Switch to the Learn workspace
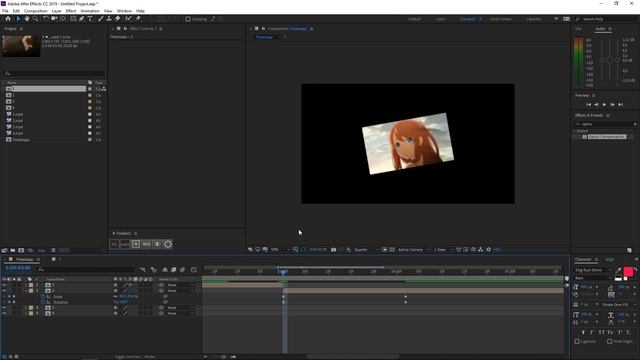This screenshot has width=640, height=360. (x=440, y=19)
